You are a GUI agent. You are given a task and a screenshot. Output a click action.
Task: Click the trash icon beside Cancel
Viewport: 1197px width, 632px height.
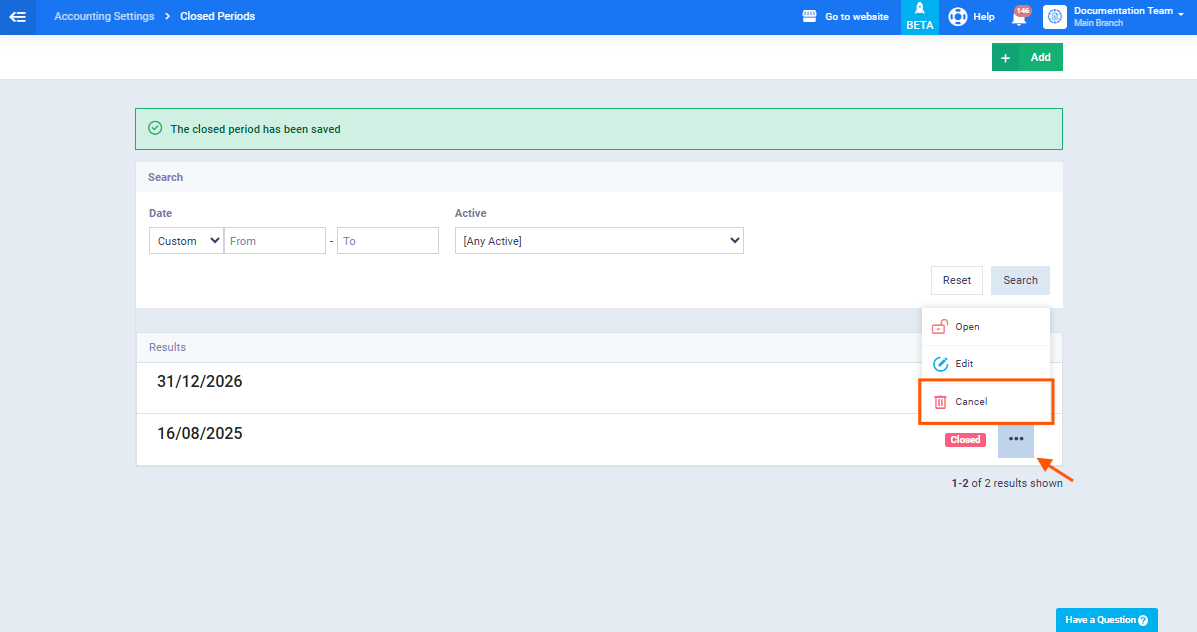tap(940, 401)
